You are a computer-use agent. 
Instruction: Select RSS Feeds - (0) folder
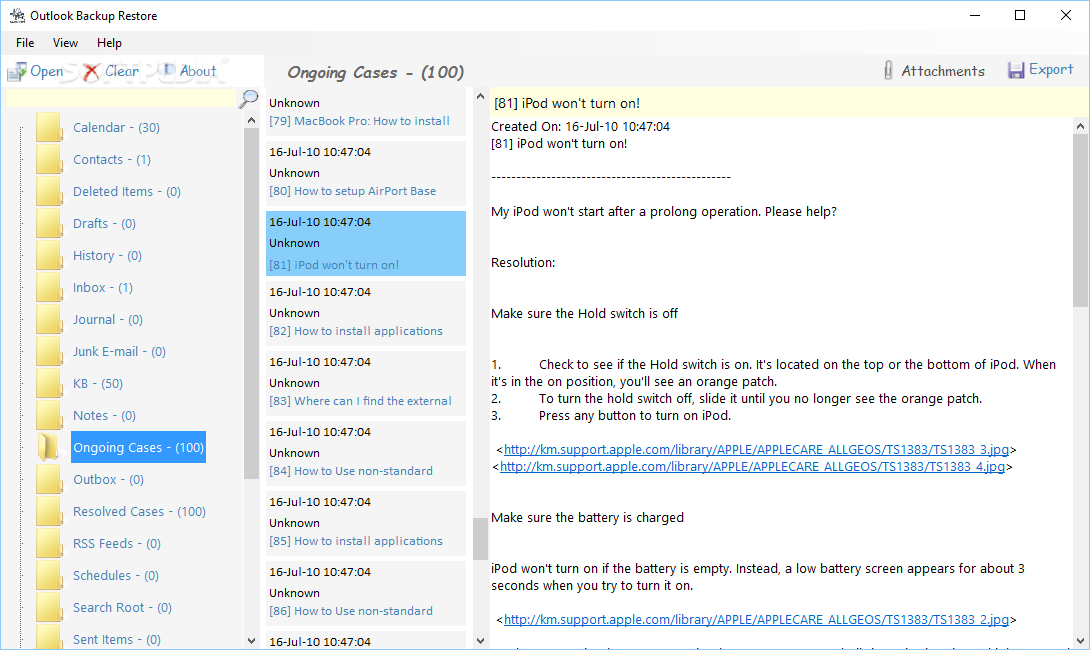click(117, 543)
